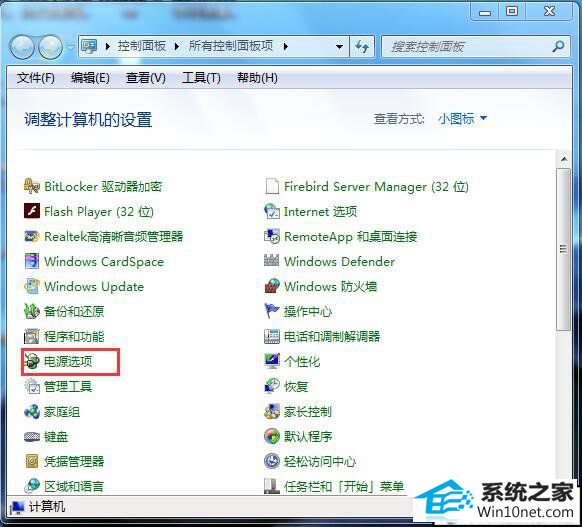Open the 工具(T) menu
This screenshot has width=582, height=527.
click(202, 78)
